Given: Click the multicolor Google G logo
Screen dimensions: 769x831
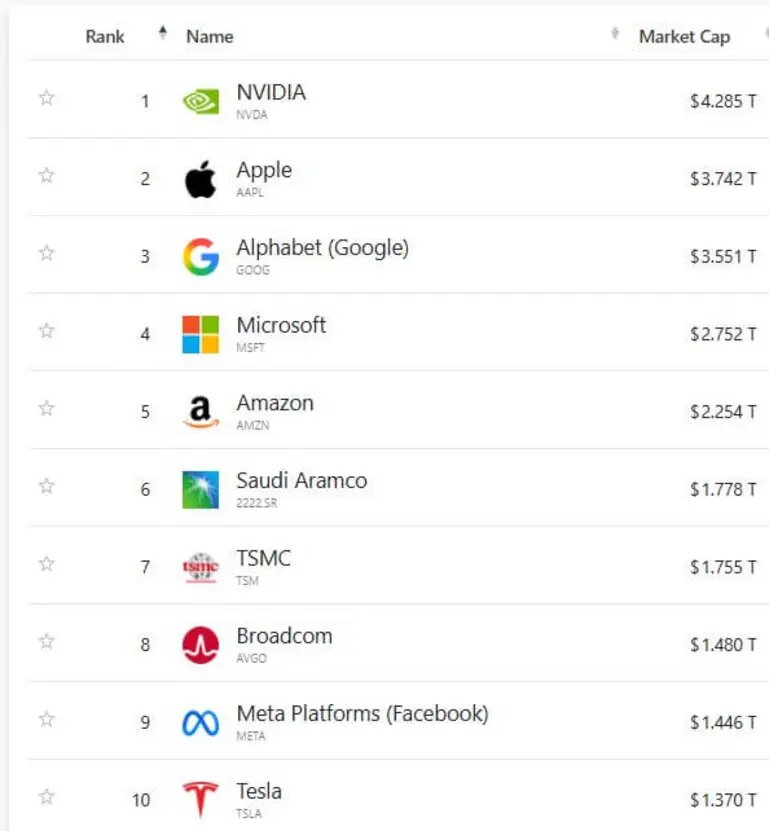Looking at the screenshot, I should click(201, 257).
